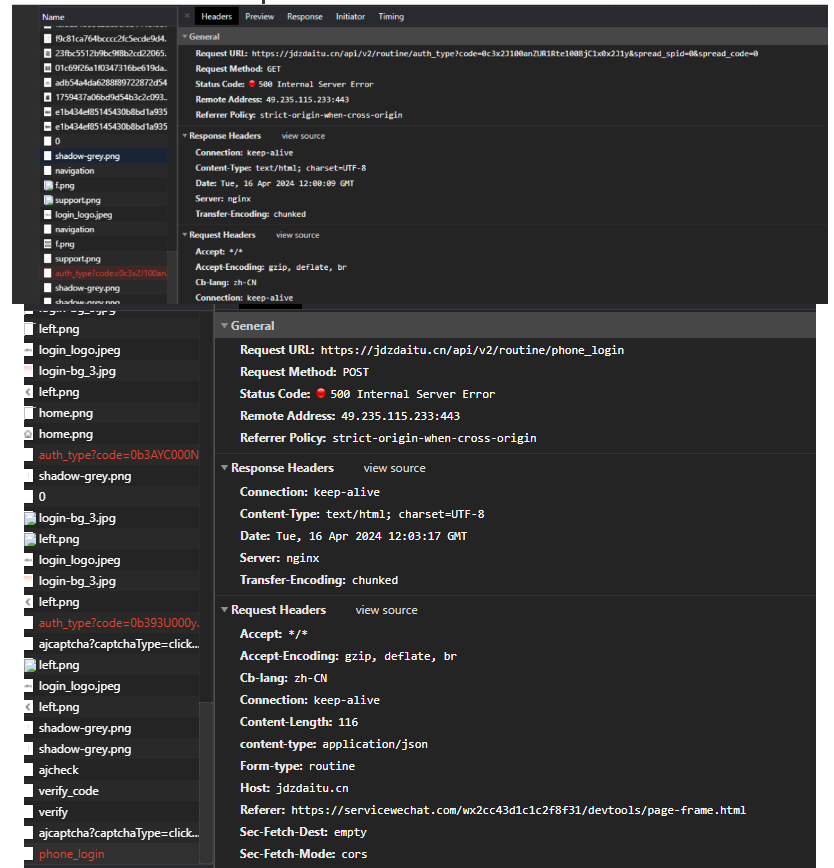Click icon beside adb54a4da6288 entry
Screen dimensions: 834x868
(x=47, y=82)
